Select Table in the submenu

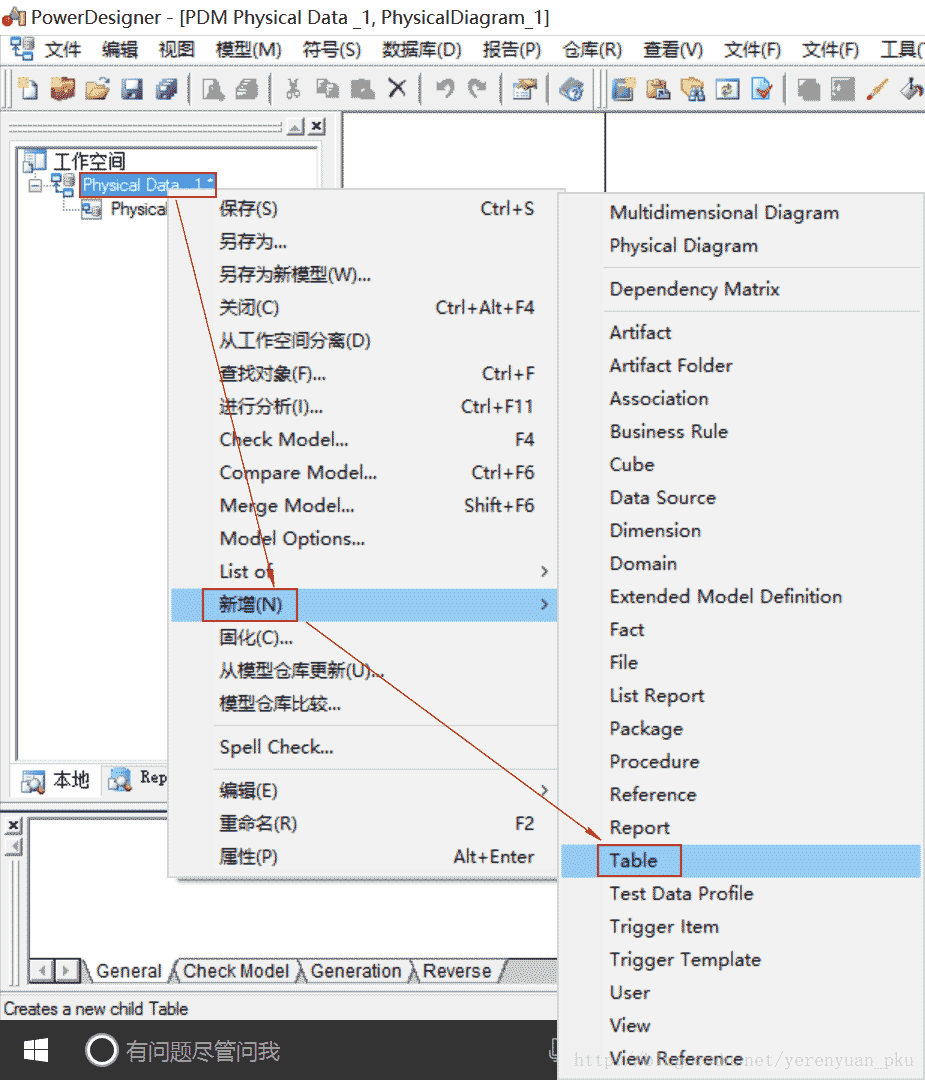[741, 861]
